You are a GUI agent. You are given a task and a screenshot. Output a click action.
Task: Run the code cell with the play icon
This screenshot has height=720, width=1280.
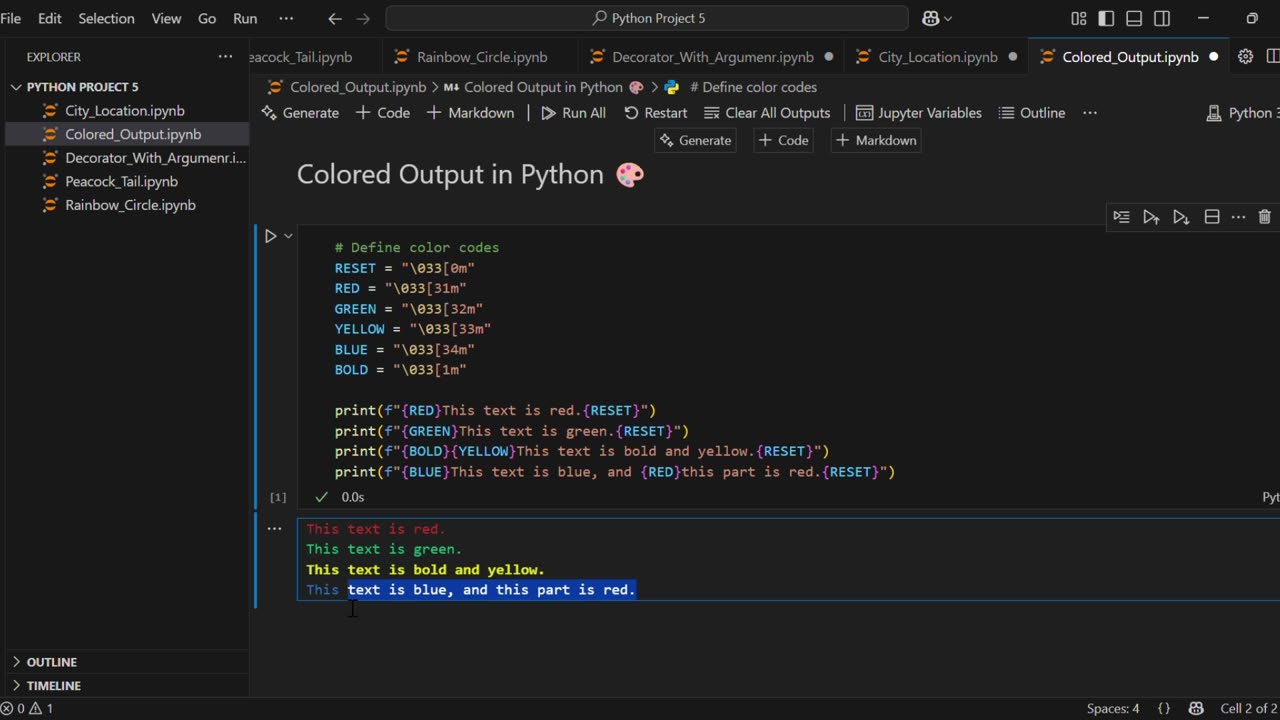point(270,236)
